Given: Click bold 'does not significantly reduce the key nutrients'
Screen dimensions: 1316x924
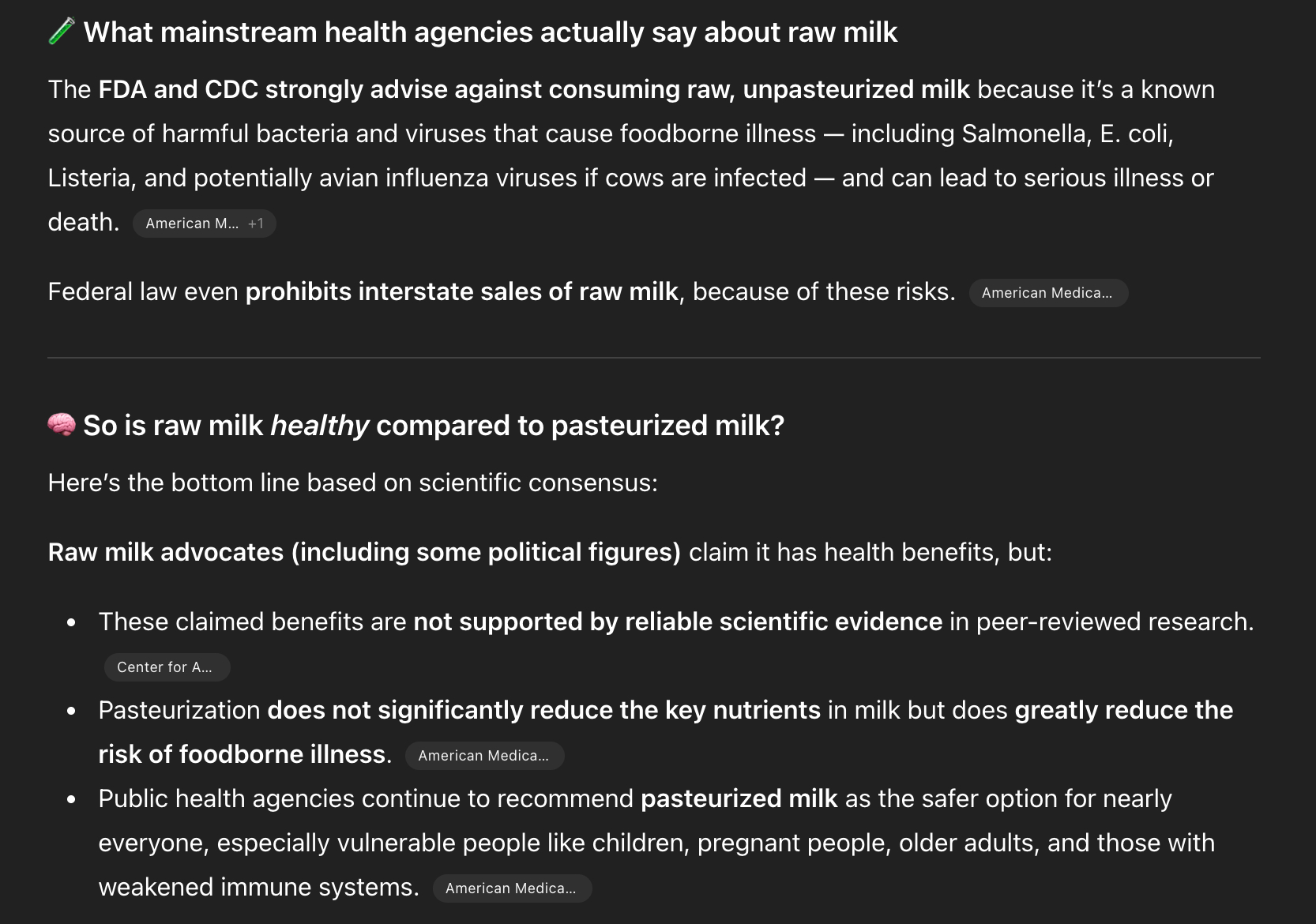Looking at the screenshot, I should click(x=543, y=710).
